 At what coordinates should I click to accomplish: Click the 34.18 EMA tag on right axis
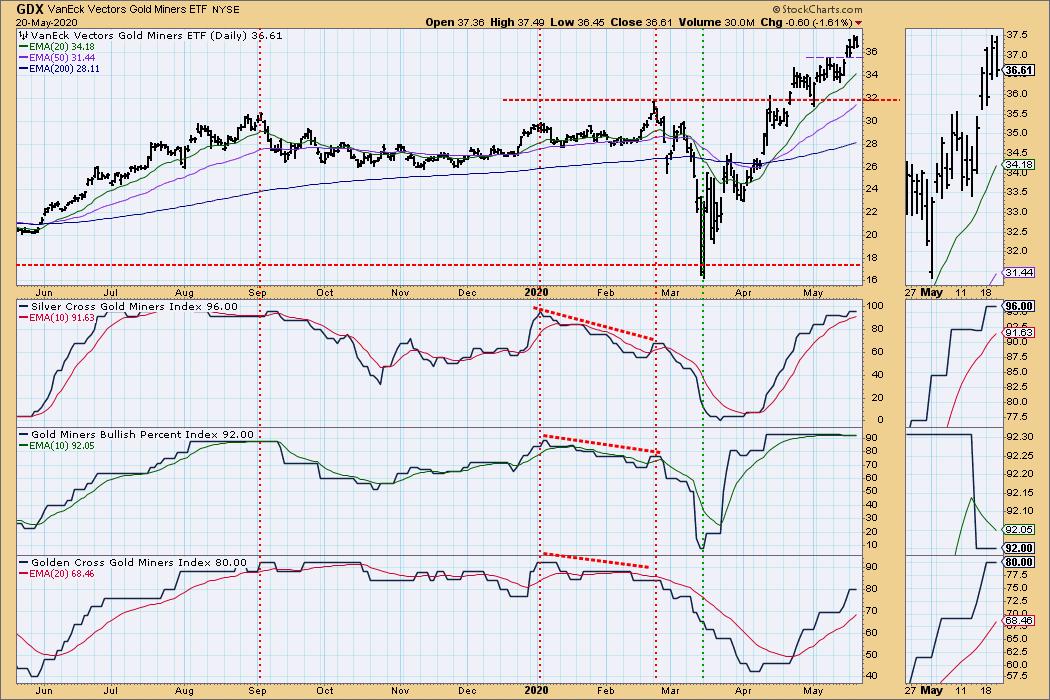[1019, 164]
